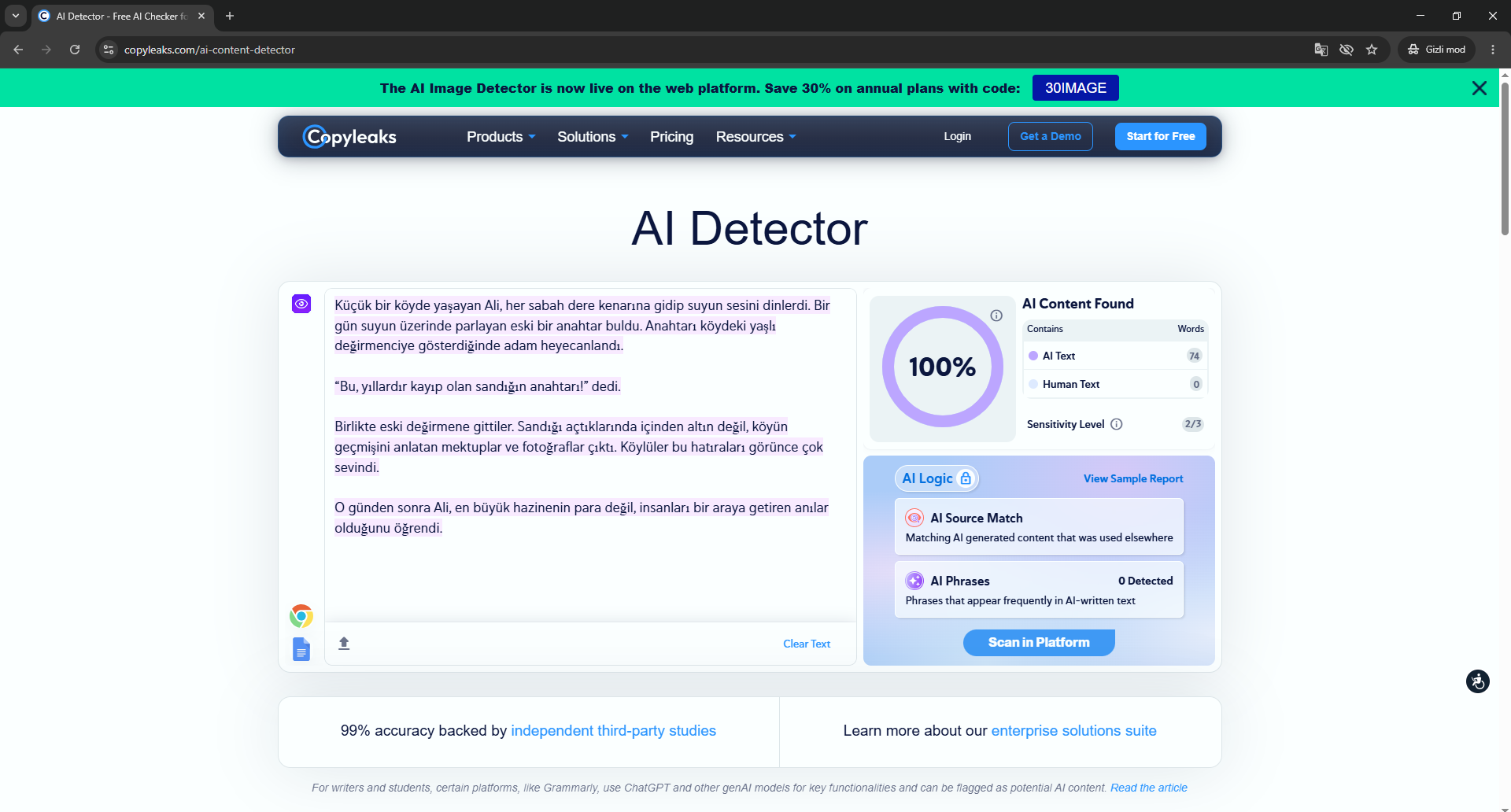Expand the Resources dropdown menu
Screen dimensions: 1511x812
click(756, 137)
